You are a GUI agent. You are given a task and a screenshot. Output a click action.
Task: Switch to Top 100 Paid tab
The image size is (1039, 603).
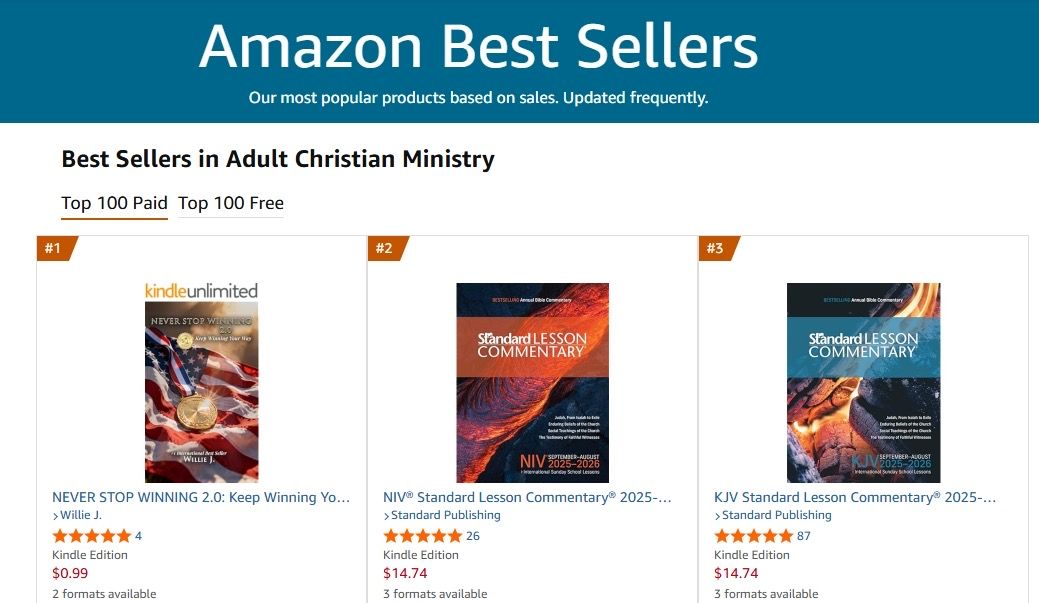tap(114, 204)
